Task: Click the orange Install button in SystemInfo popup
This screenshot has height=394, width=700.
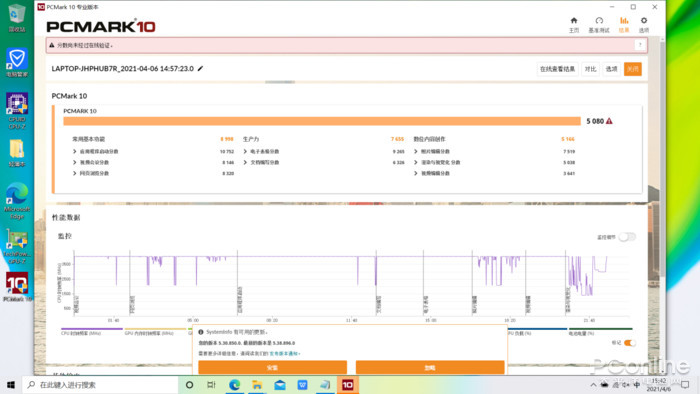Action: tap(272, 367)
